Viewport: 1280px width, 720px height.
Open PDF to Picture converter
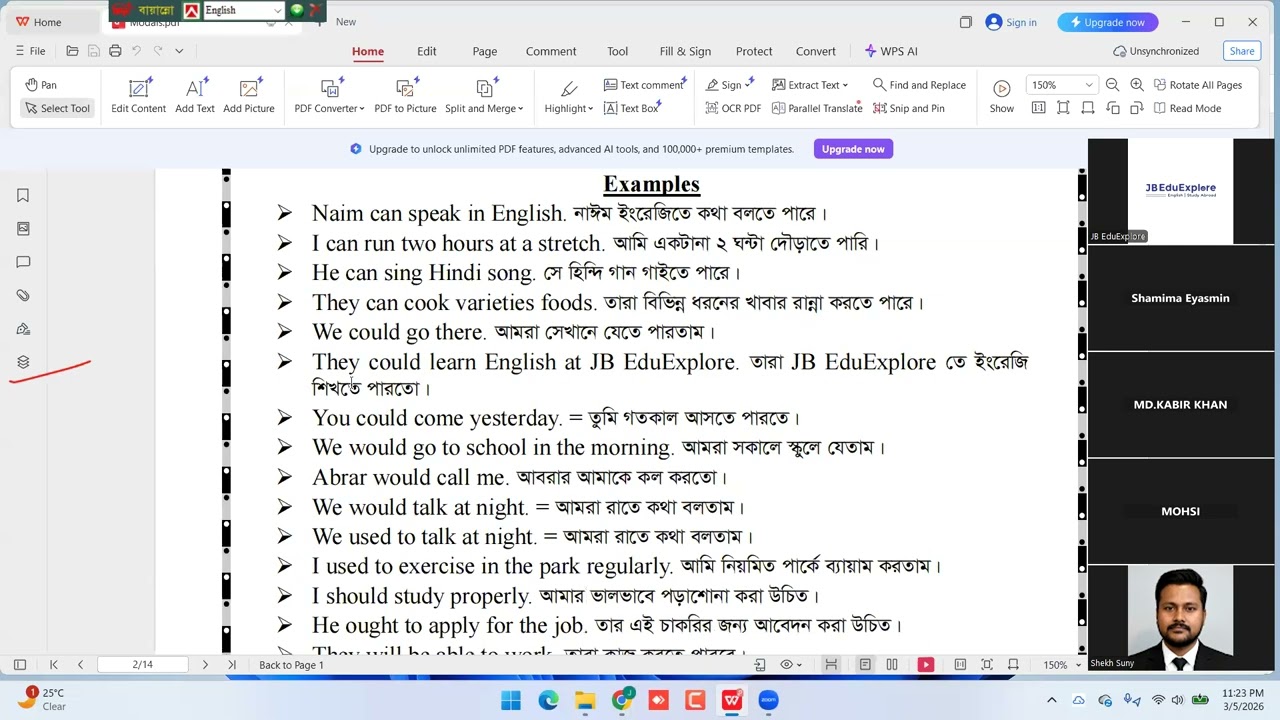click(405, 96)
